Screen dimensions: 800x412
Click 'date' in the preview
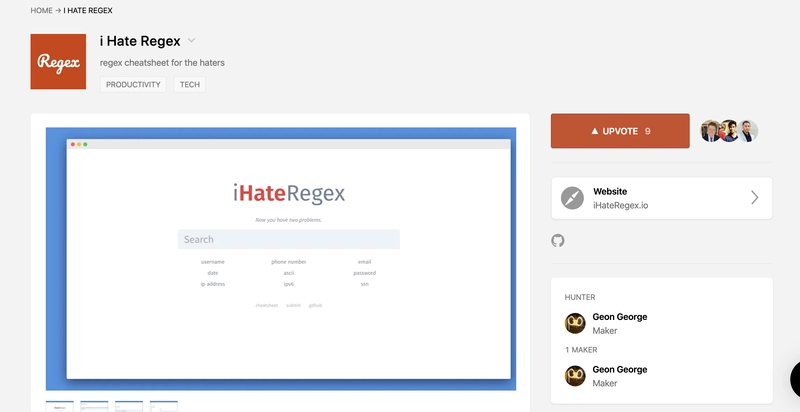pyautogui.click(x=213, y=273)
